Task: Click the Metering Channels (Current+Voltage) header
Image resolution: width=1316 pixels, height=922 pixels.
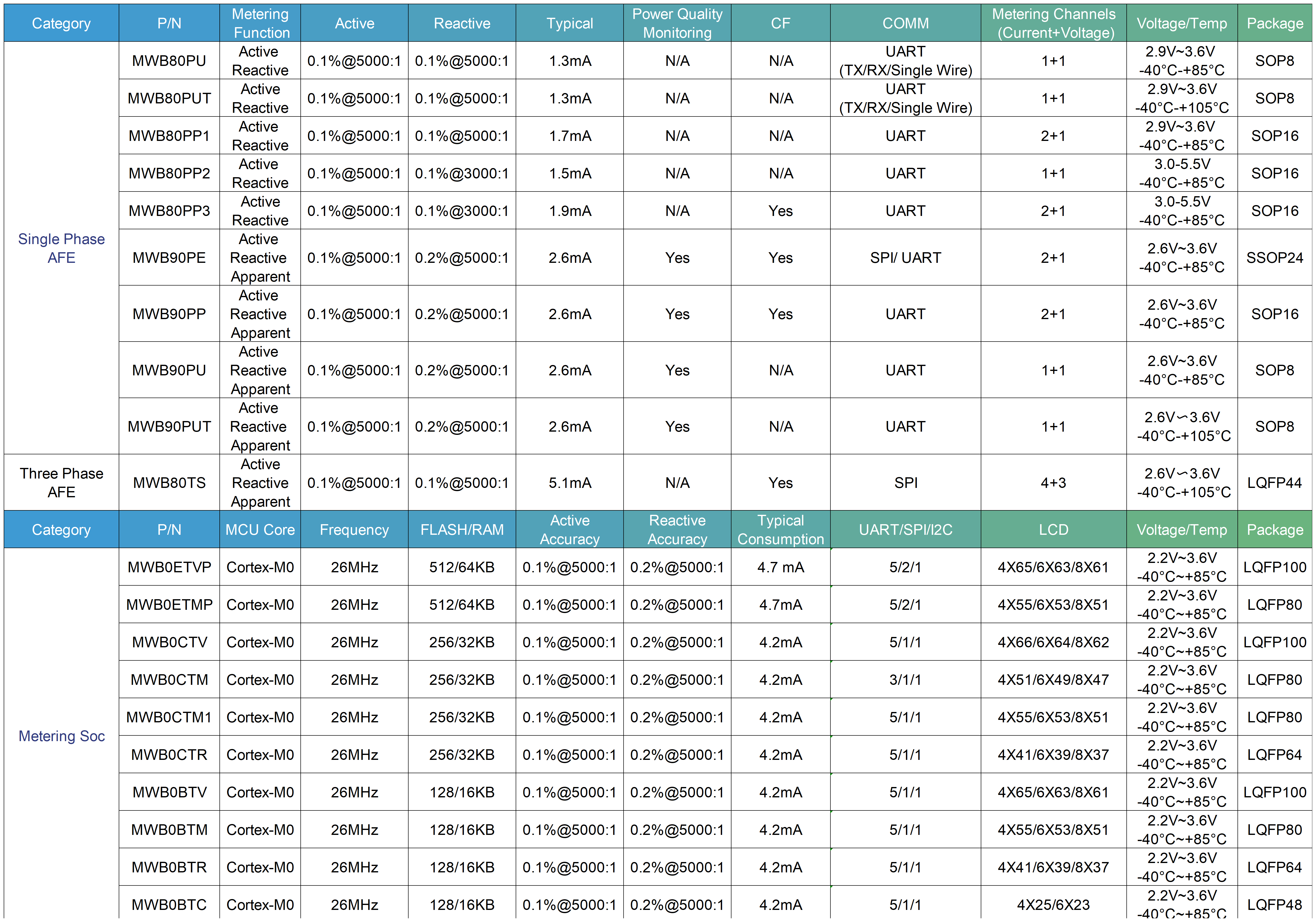Action: point(1054,23)
